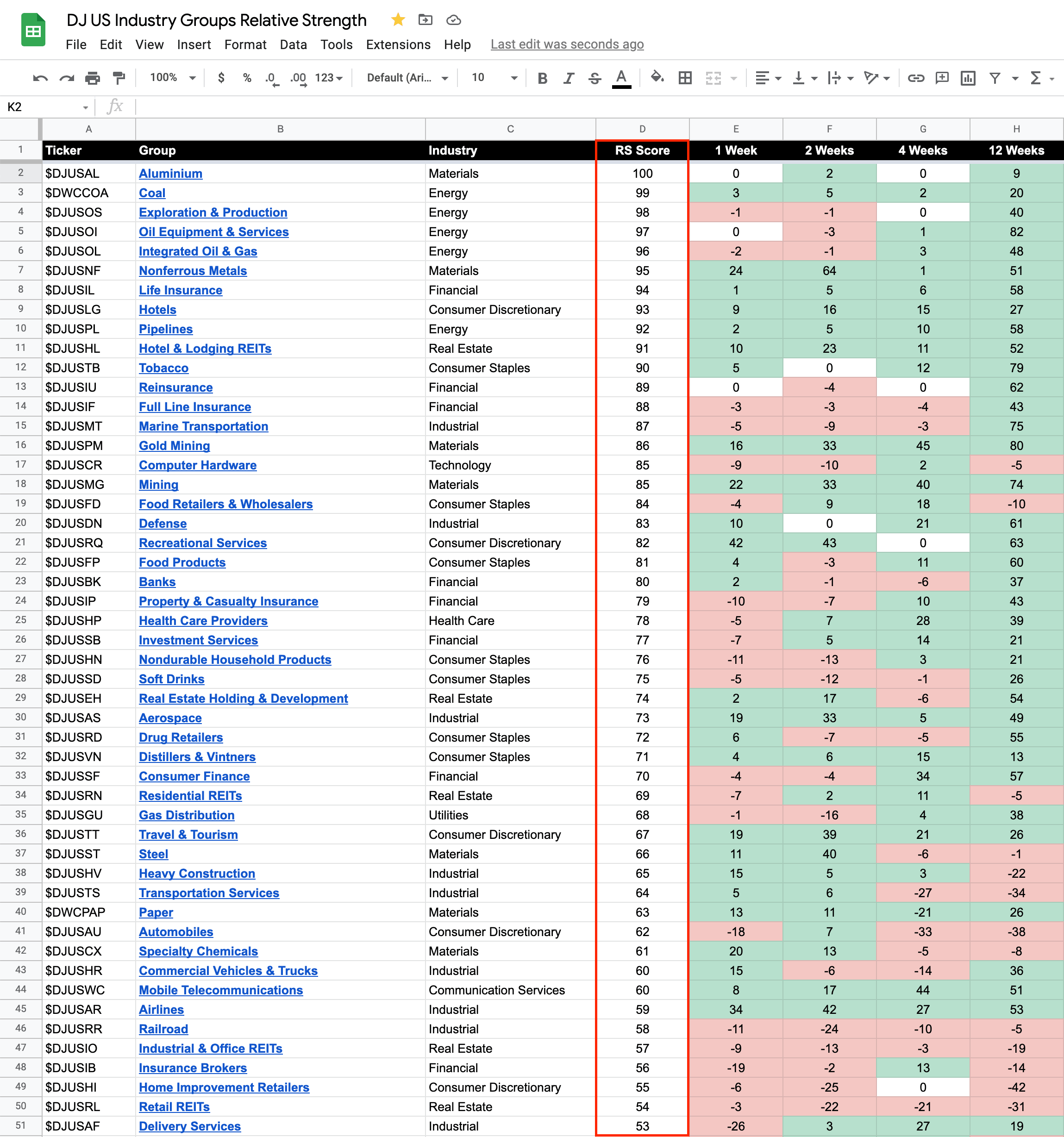
Task: Star this spreadsheet document
Action: tap(398, 20)
